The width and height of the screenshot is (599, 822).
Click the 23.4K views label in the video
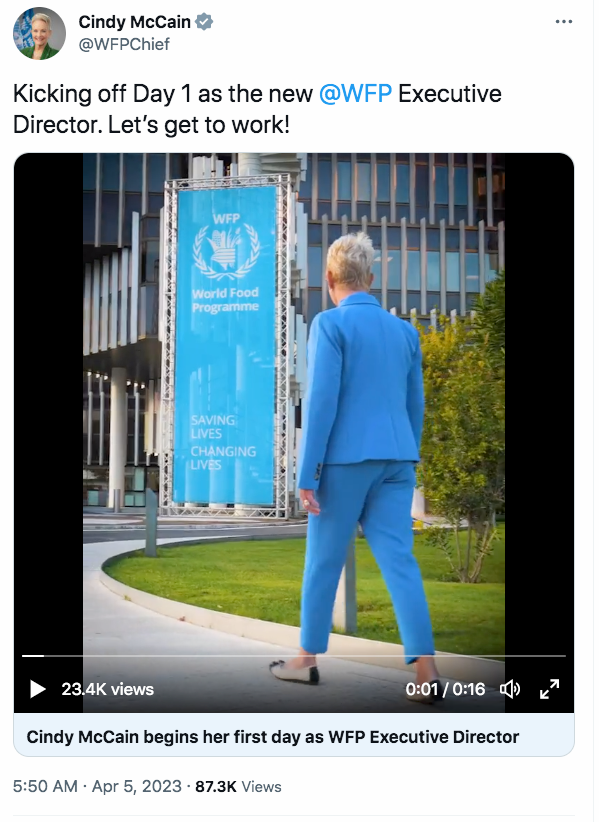pyautogui.click(x=107, y=689)
